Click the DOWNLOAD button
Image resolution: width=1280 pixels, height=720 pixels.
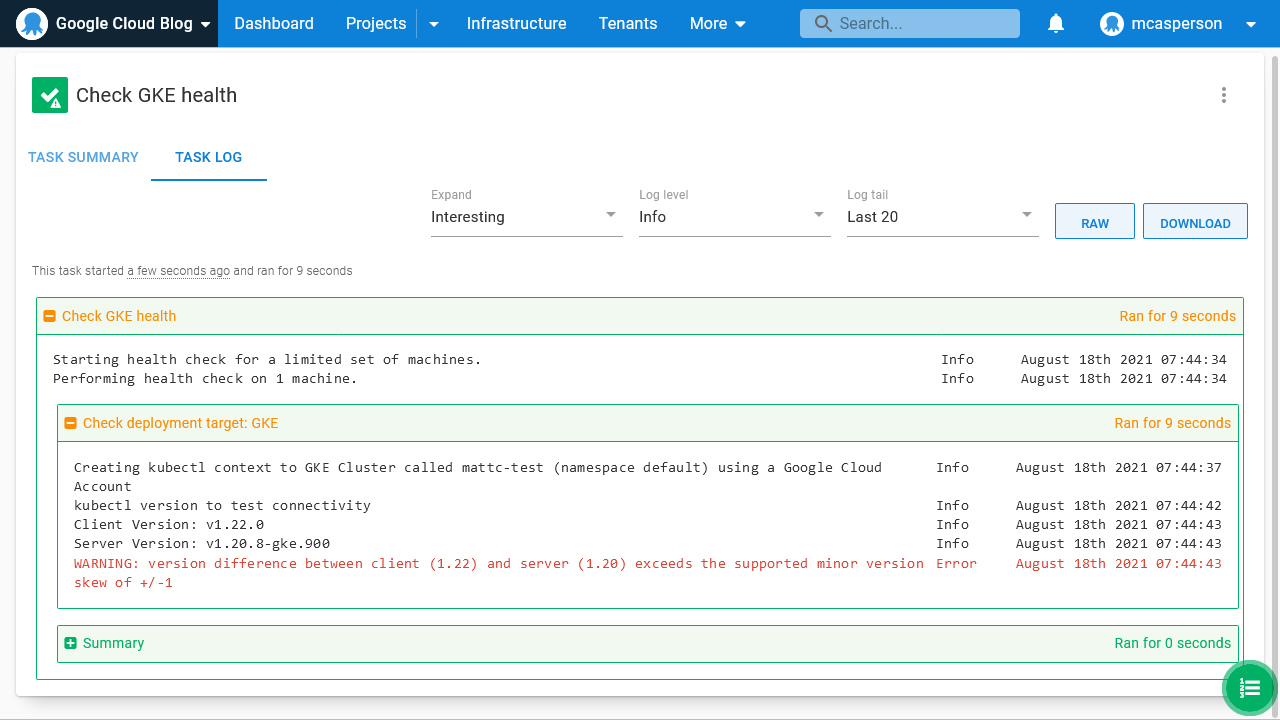click(x=1195, y=221)
